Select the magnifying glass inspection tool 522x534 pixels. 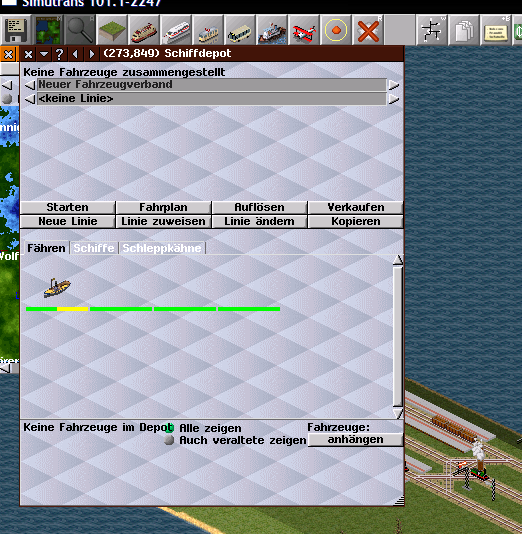(80, 30)
